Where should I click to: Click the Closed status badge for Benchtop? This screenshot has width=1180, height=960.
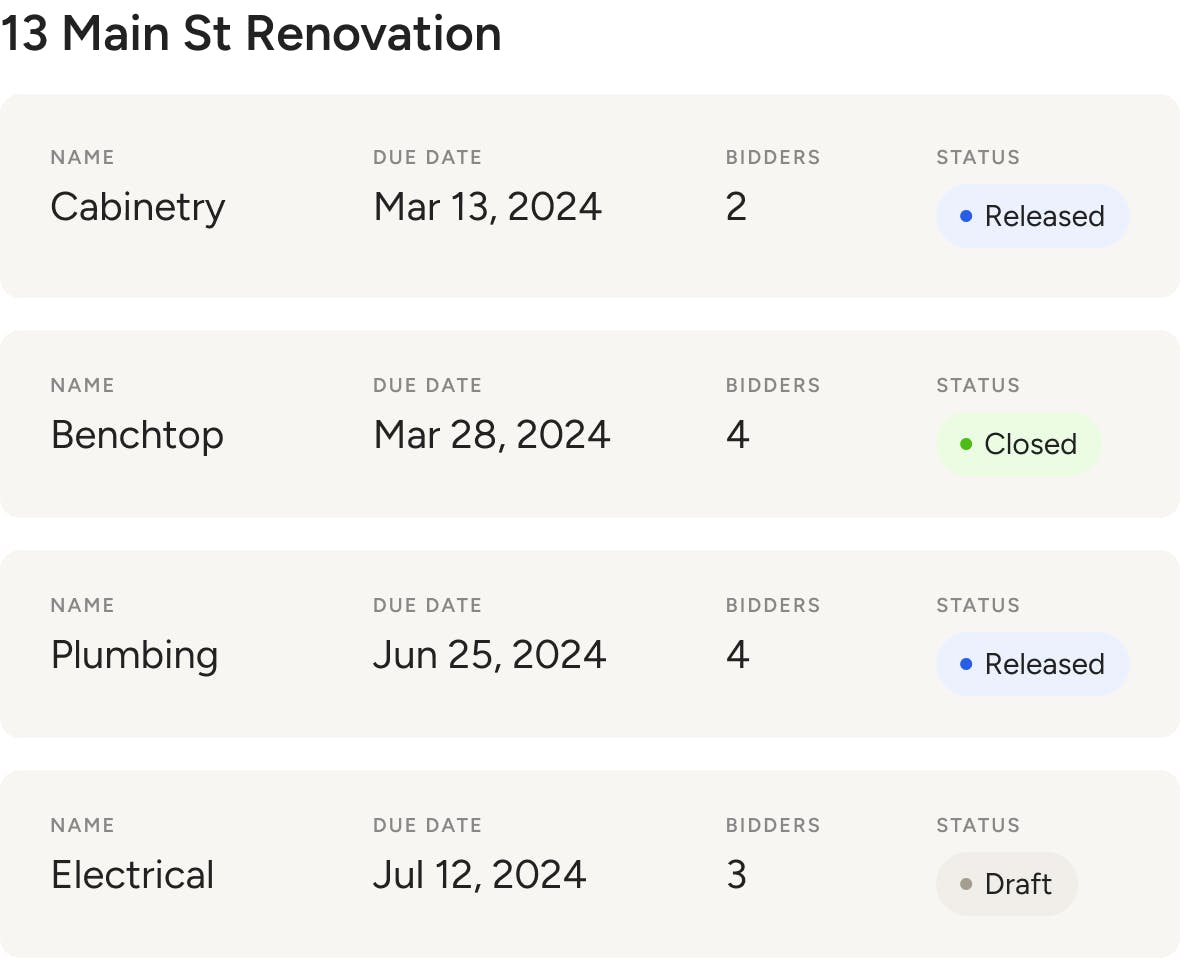point(1019,444)
